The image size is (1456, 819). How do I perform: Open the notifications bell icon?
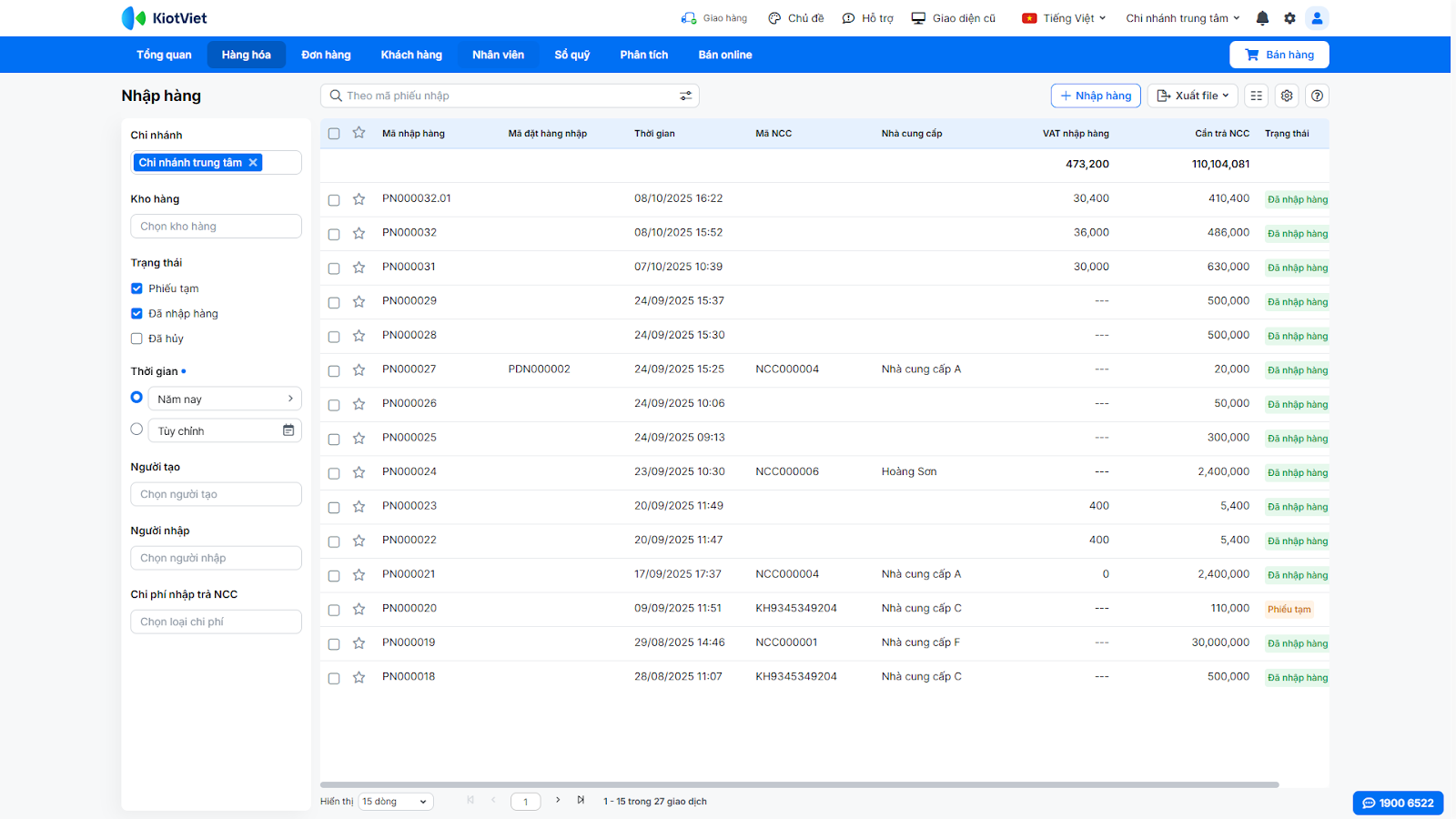[1262, 18]
